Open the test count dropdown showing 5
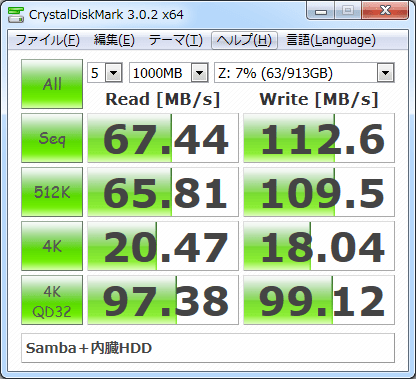 (105, 73)
